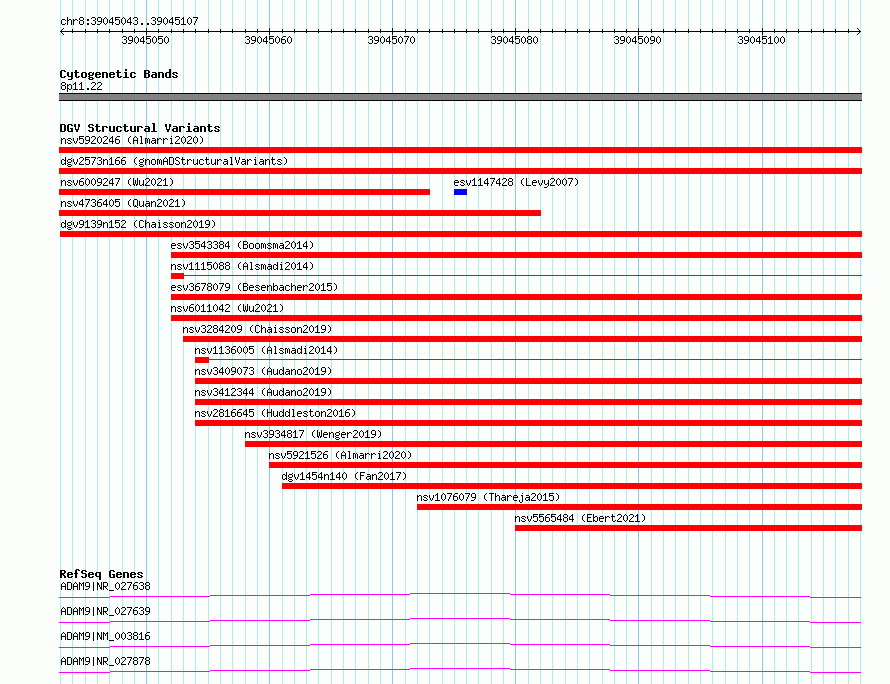Click nsv6011042 (Wu2021) variant label
The image size is (890, 684).
227,308
